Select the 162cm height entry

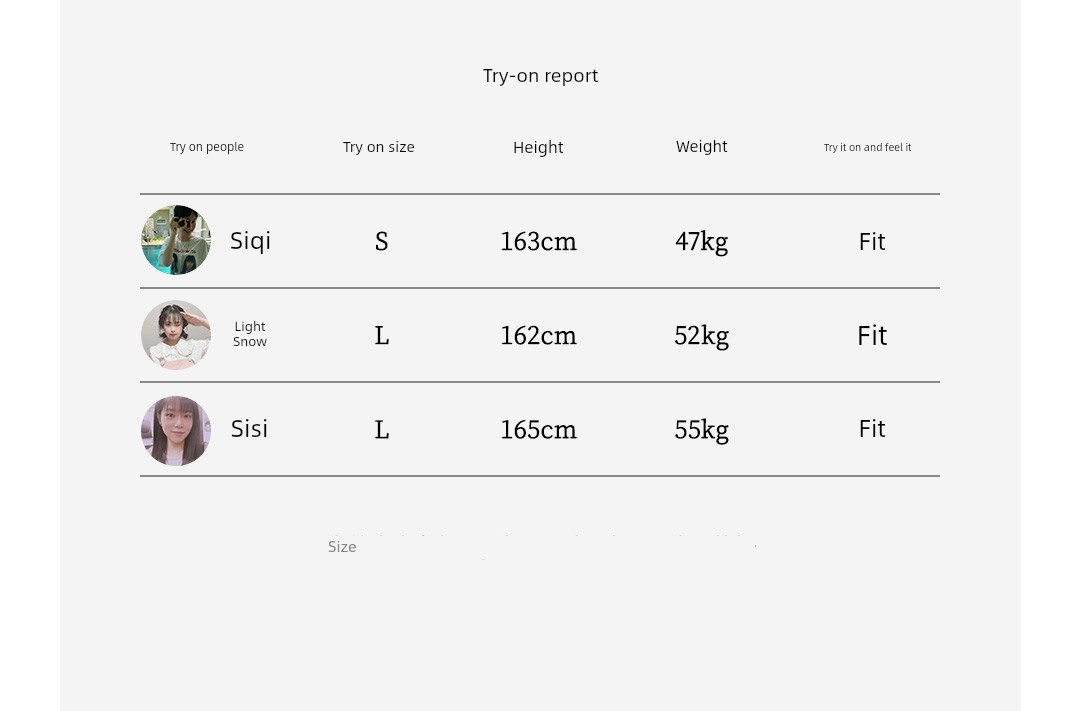tap(538, 336)
